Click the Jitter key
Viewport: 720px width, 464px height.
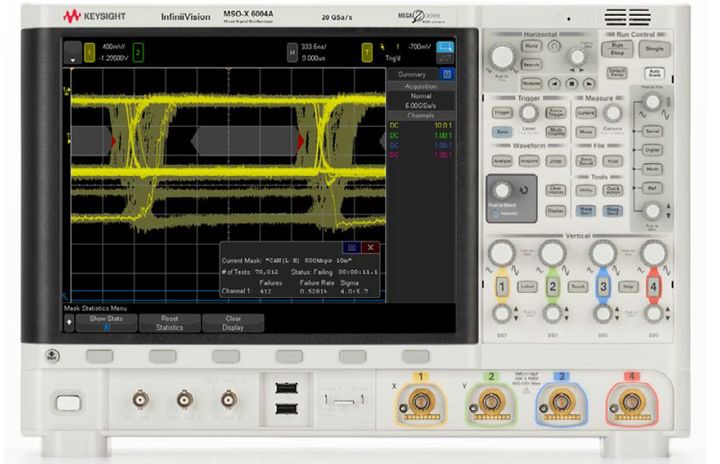(x=556, y=161)
